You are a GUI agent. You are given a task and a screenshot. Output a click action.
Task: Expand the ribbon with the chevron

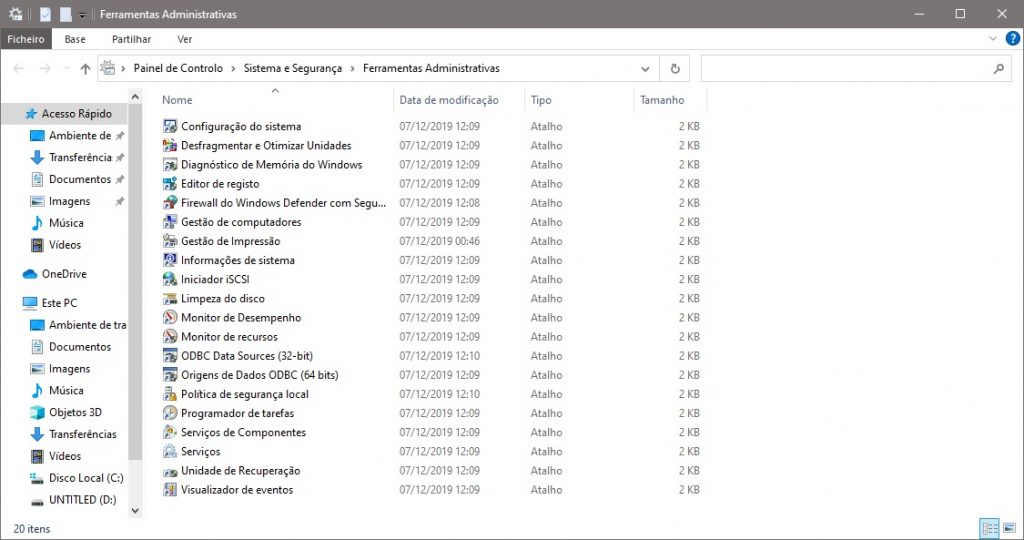[x=993, y=39]
